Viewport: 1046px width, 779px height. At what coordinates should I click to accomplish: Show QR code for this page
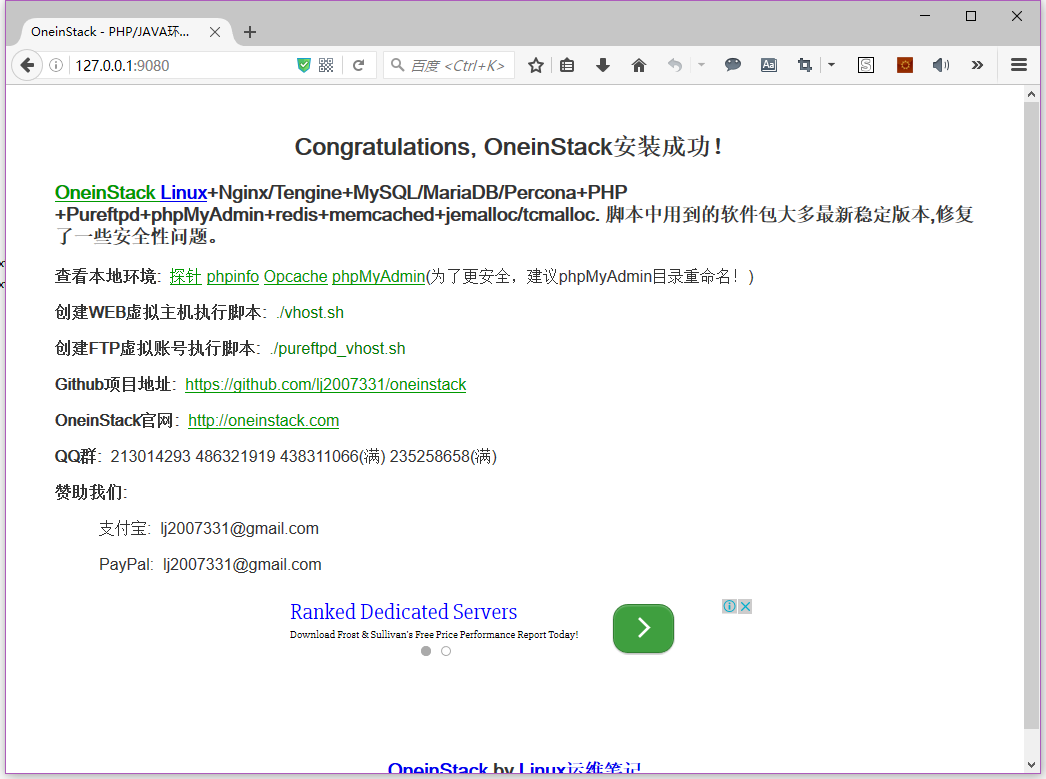click(326, 65)
